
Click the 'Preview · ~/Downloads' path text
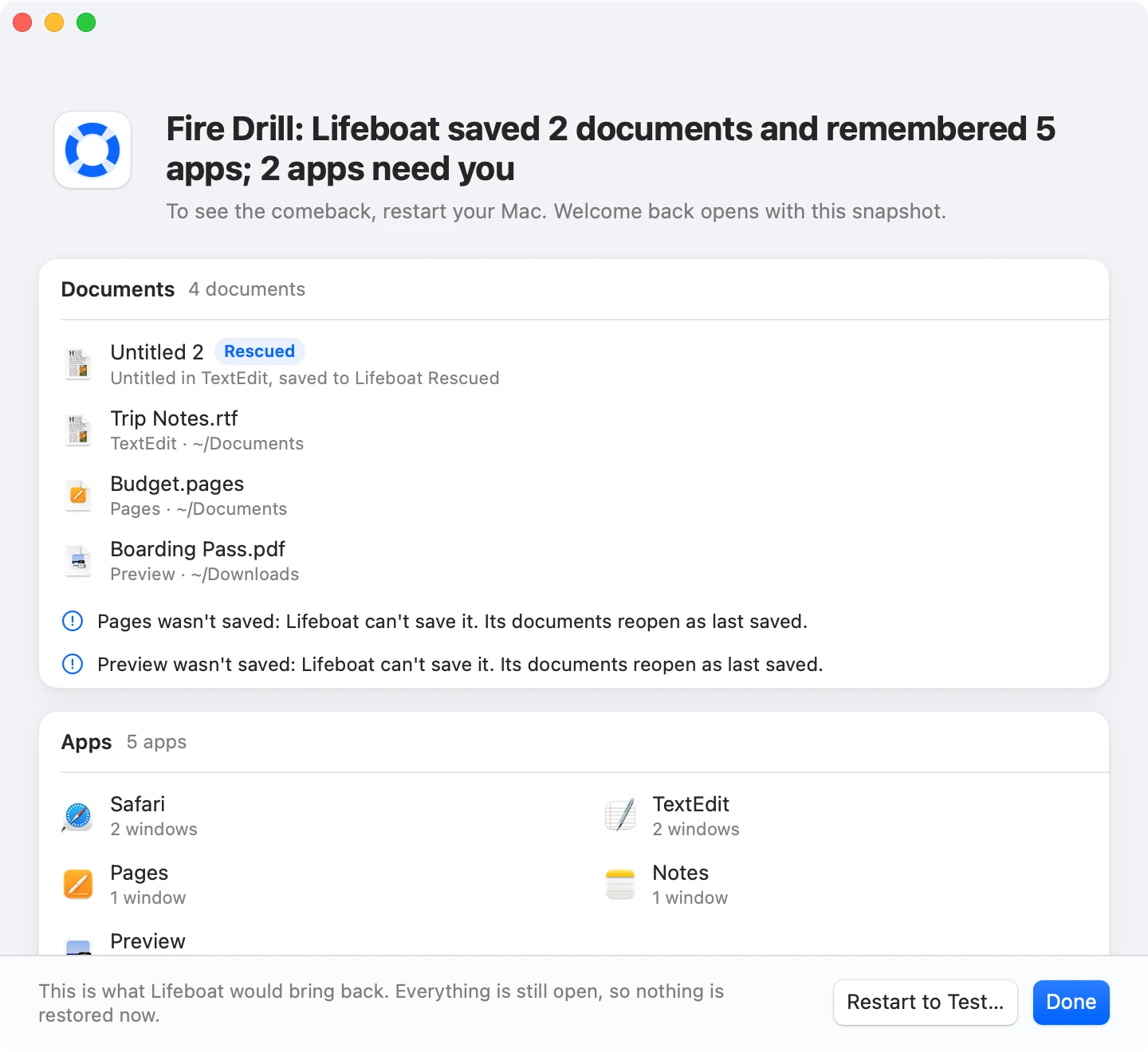pyautogui.click(x=205, y=575)
